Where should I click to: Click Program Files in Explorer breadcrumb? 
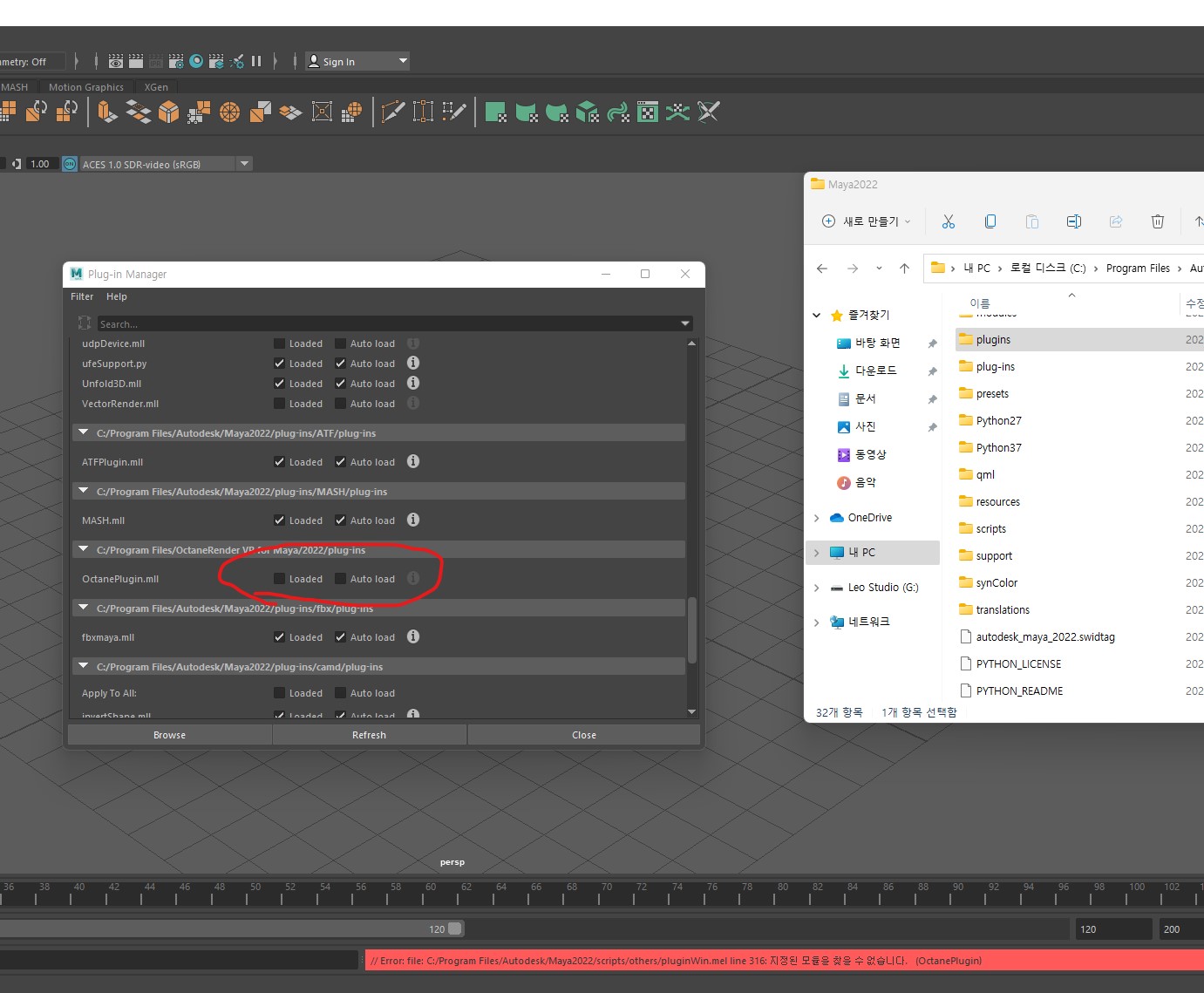point(1138,269)
